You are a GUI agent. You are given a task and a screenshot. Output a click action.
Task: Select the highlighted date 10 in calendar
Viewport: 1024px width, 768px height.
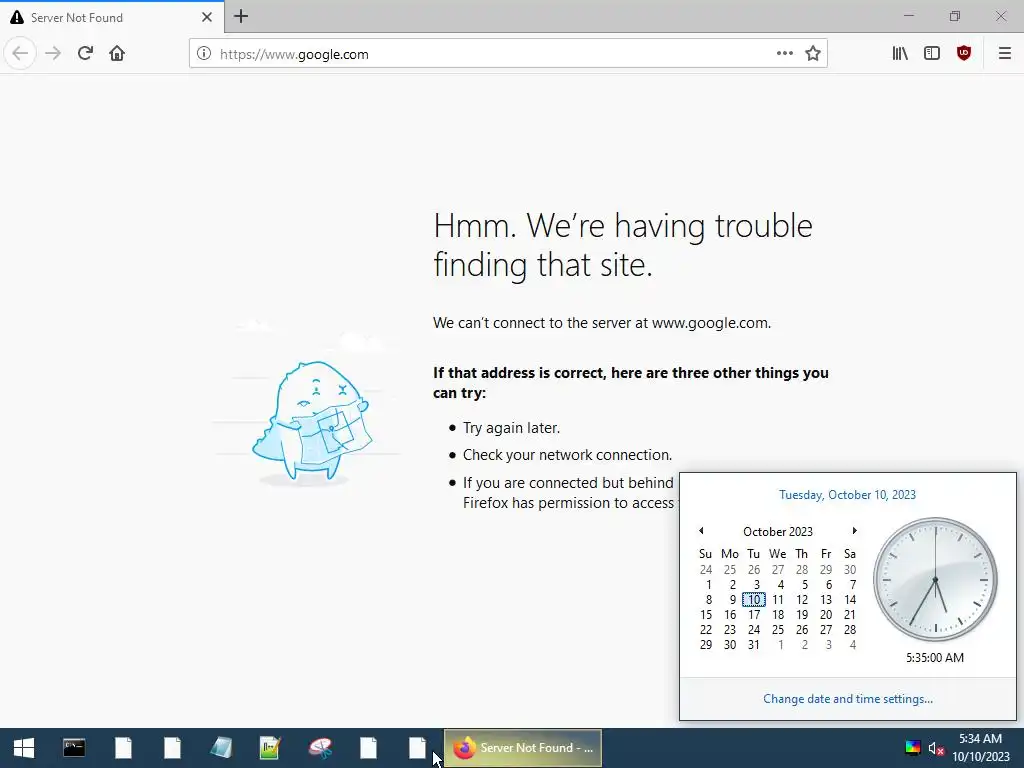point(754,600)
